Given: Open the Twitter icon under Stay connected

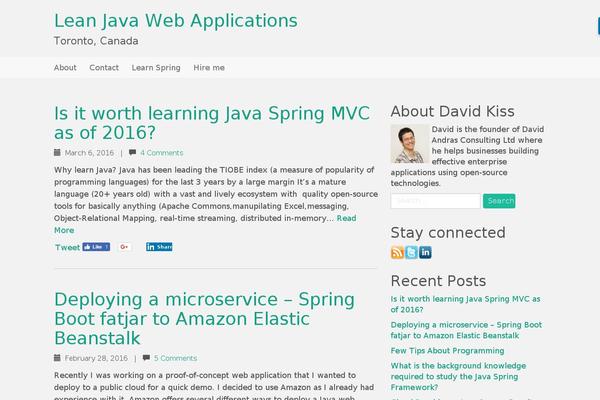Looking at the screenshot, I should [411, 253].
